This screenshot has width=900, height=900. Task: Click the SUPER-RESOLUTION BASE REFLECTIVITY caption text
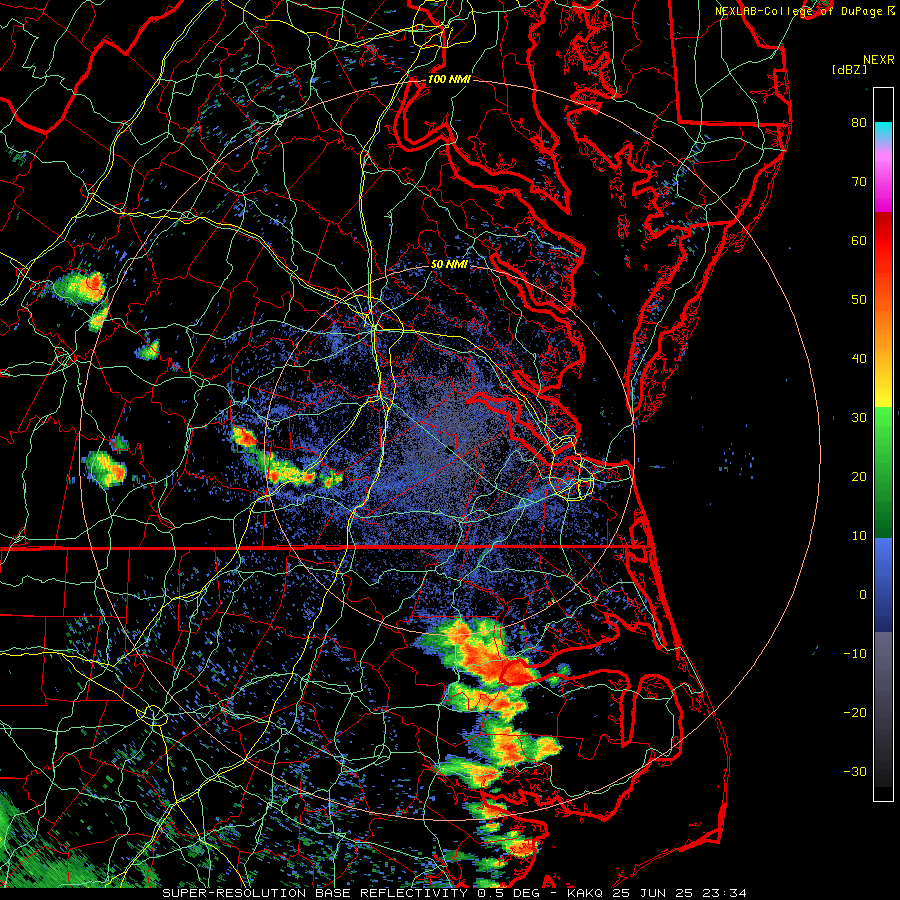point(315,893)
